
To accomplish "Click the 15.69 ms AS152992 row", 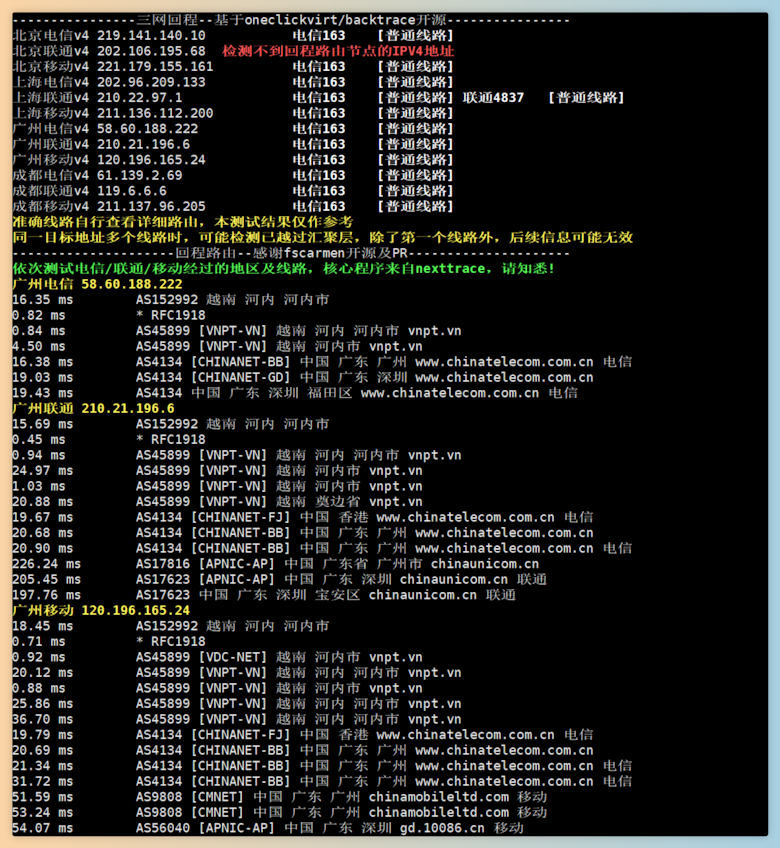I will [171, 425].
